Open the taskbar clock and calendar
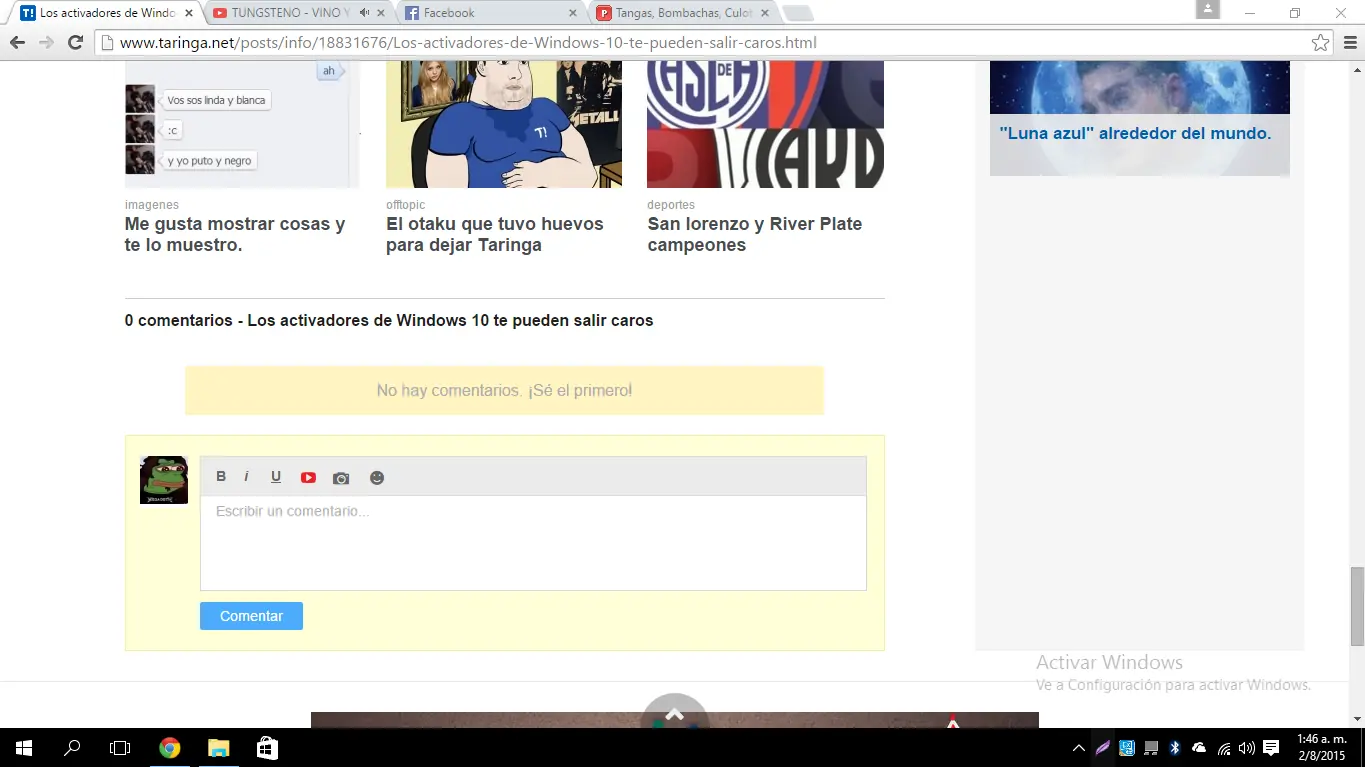The height and width of the screenshot is (767, 1365). 1322,747
